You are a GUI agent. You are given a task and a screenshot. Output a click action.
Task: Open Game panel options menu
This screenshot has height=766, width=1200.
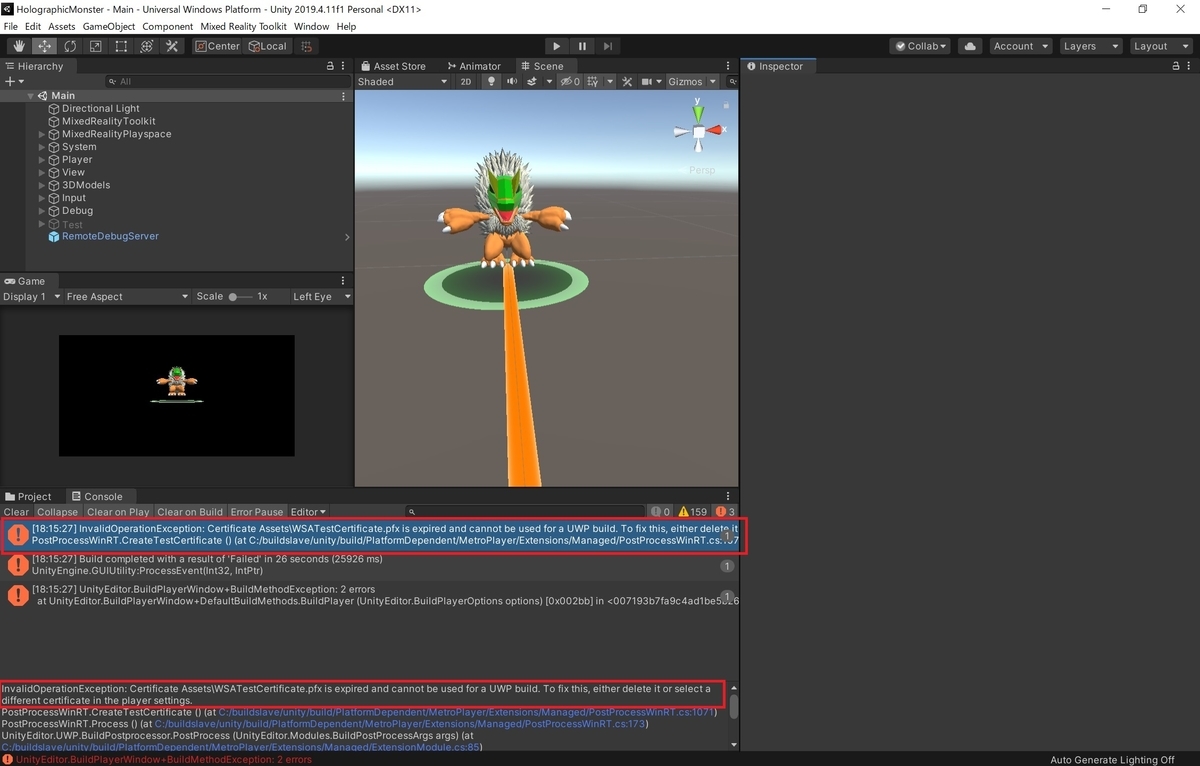[344, 281]
